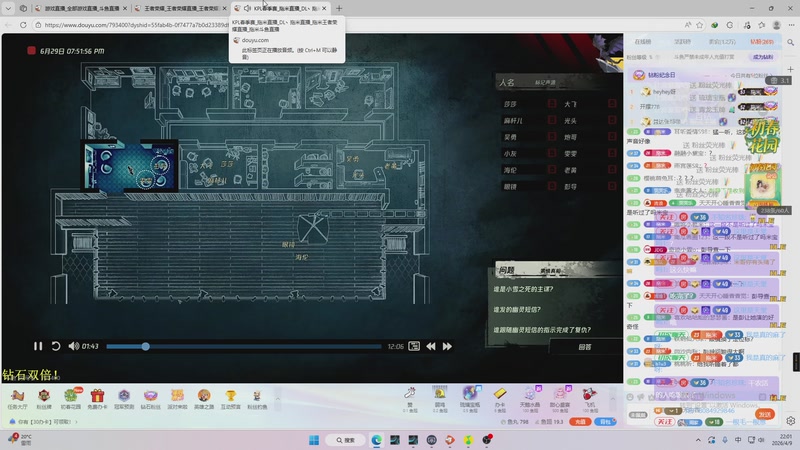Collapse the activity icons bar chevron
Viewport: 800px width, 450px height.
(x=278, y=399)
